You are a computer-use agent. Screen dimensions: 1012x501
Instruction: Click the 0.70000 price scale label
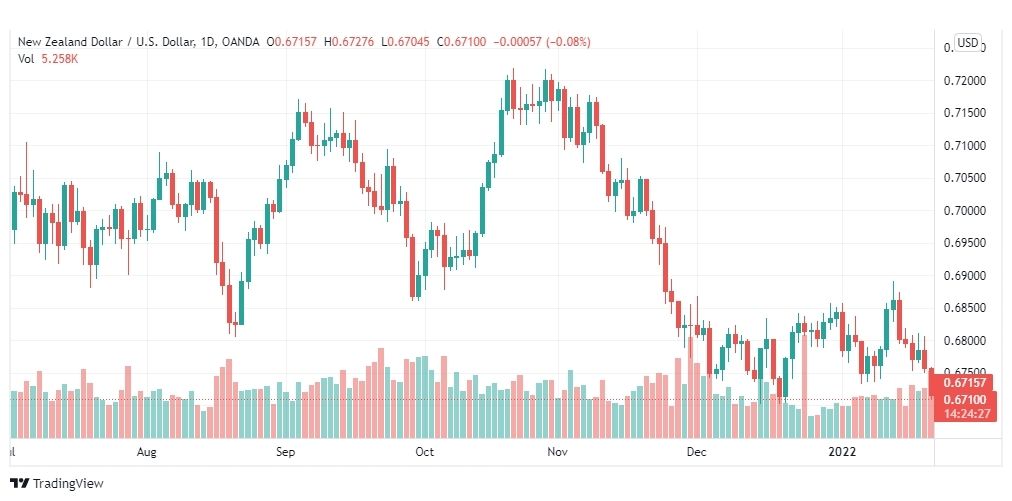point(965,211)
